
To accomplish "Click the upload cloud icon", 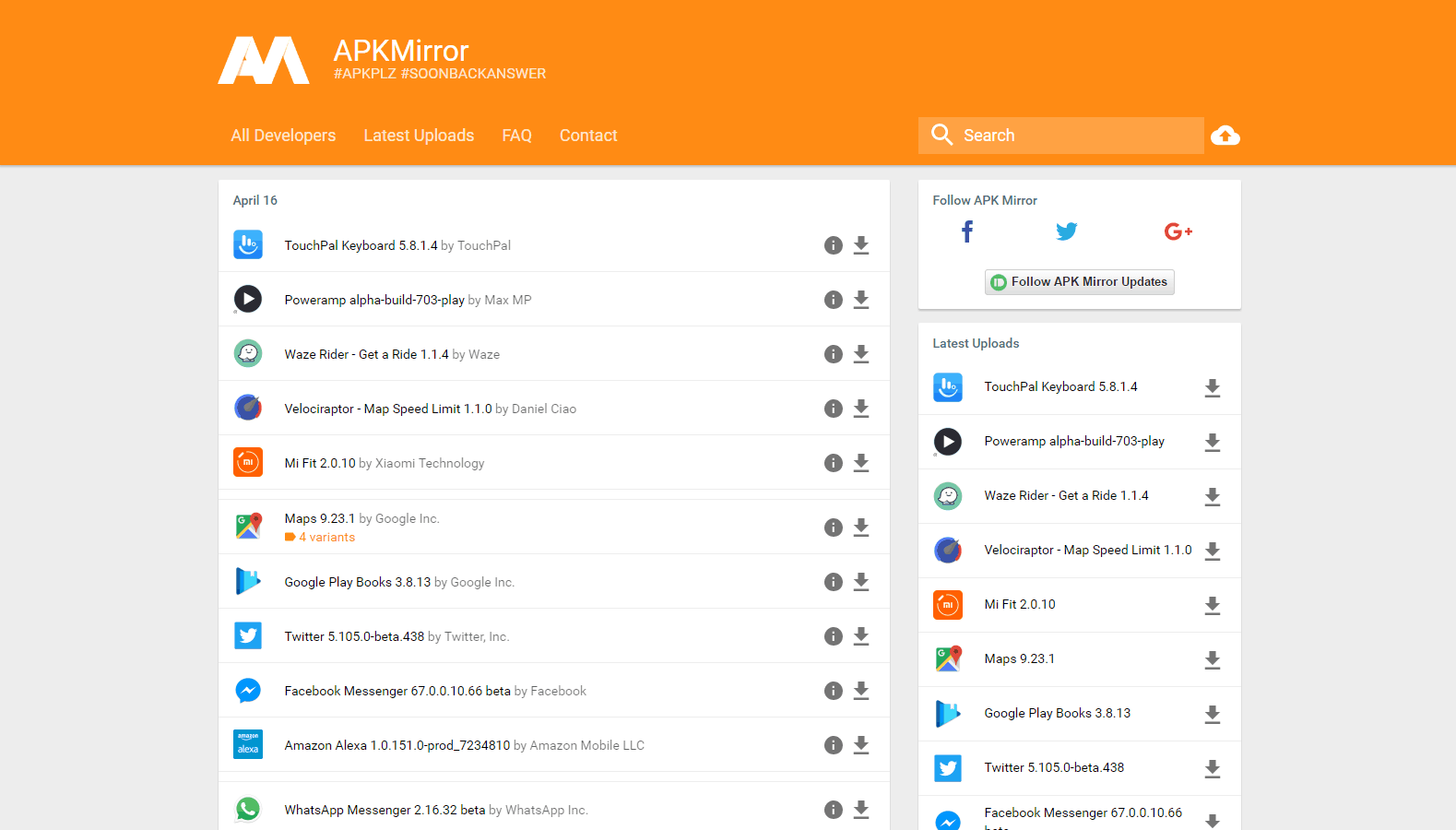I will coord(1225,136).
